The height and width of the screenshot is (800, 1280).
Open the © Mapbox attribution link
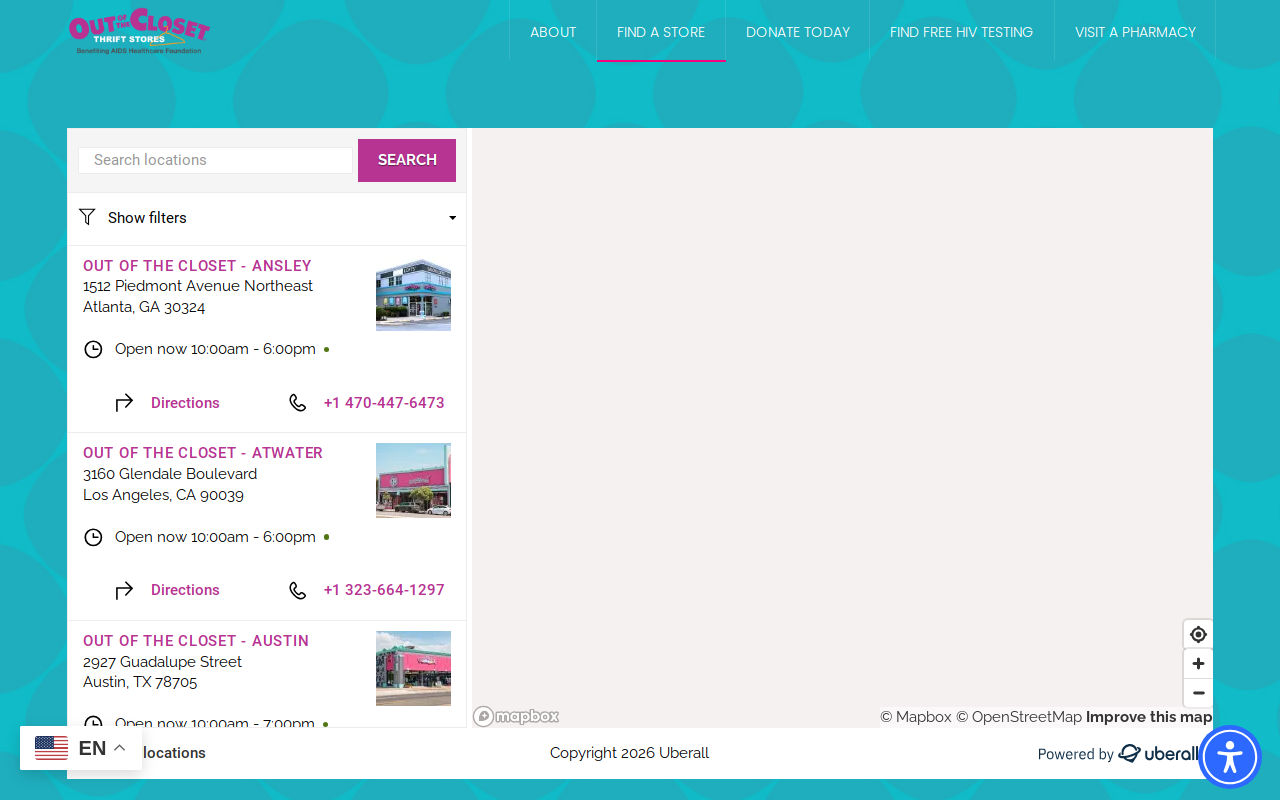pyautogui.click(x=916, y=717)
